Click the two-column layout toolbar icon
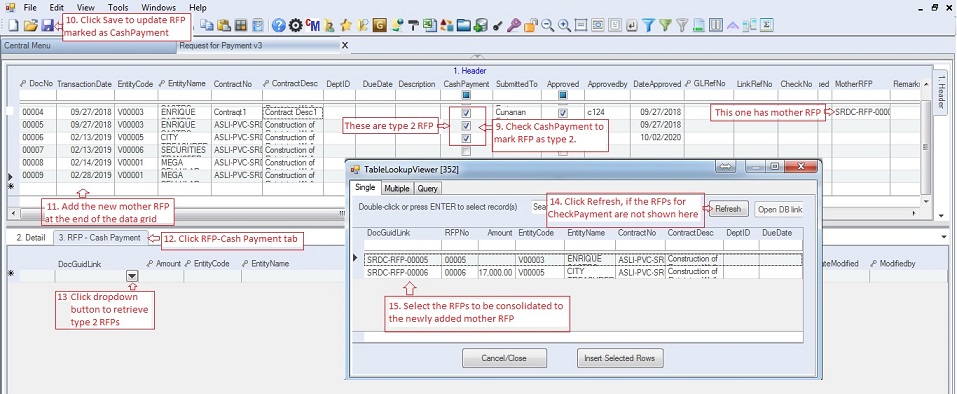The width and height of the screenshot is (957, 394). click(716, 25)
